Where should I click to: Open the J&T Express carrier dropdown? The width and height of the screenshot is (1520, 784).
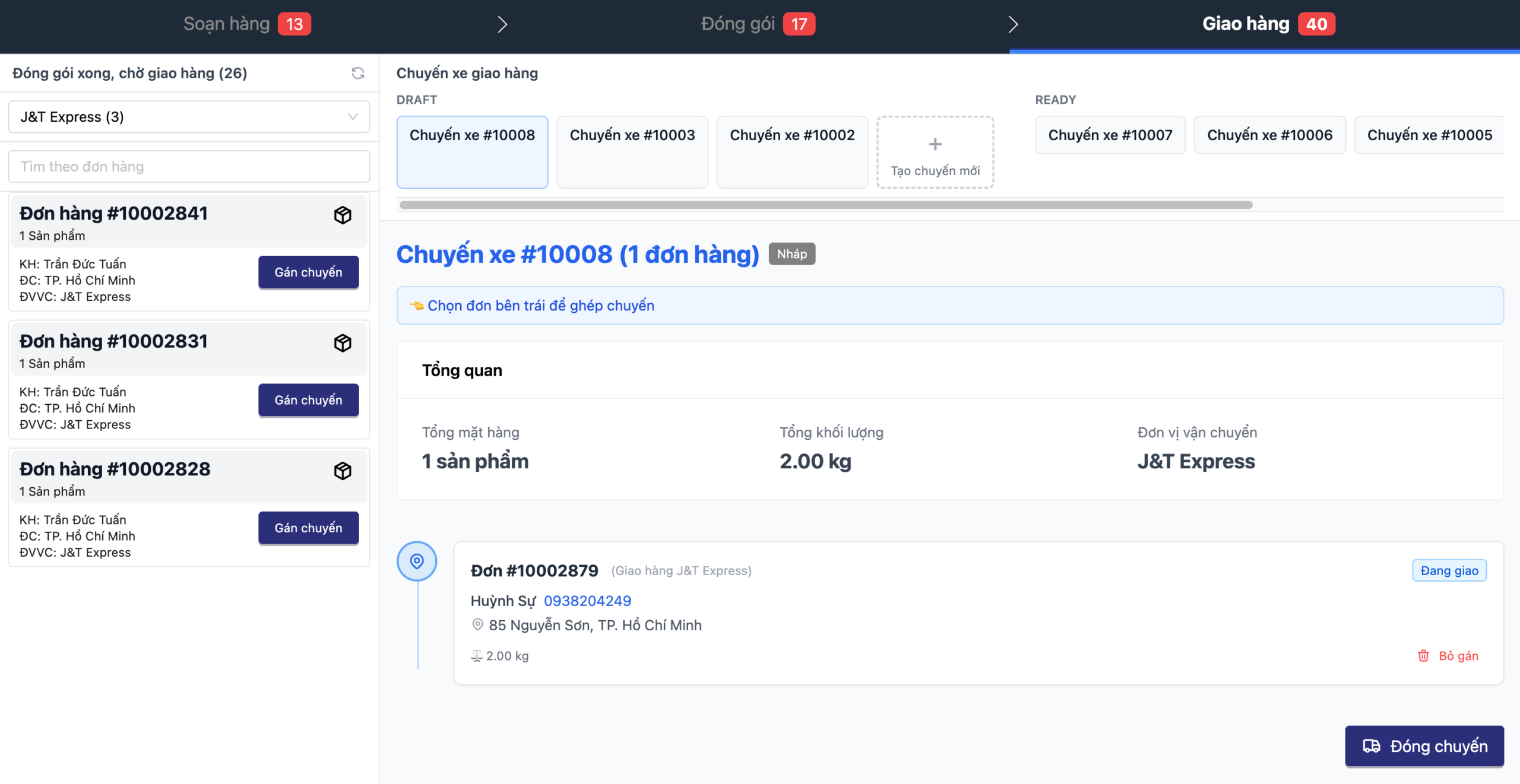pos(189,117)
